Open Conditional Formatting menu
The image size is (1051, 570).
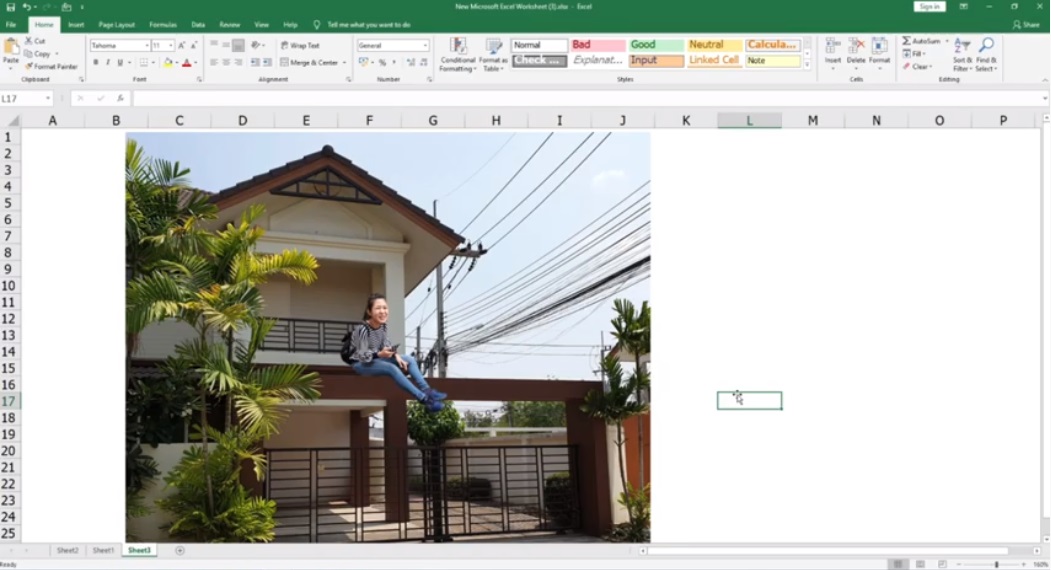(457, 53)
